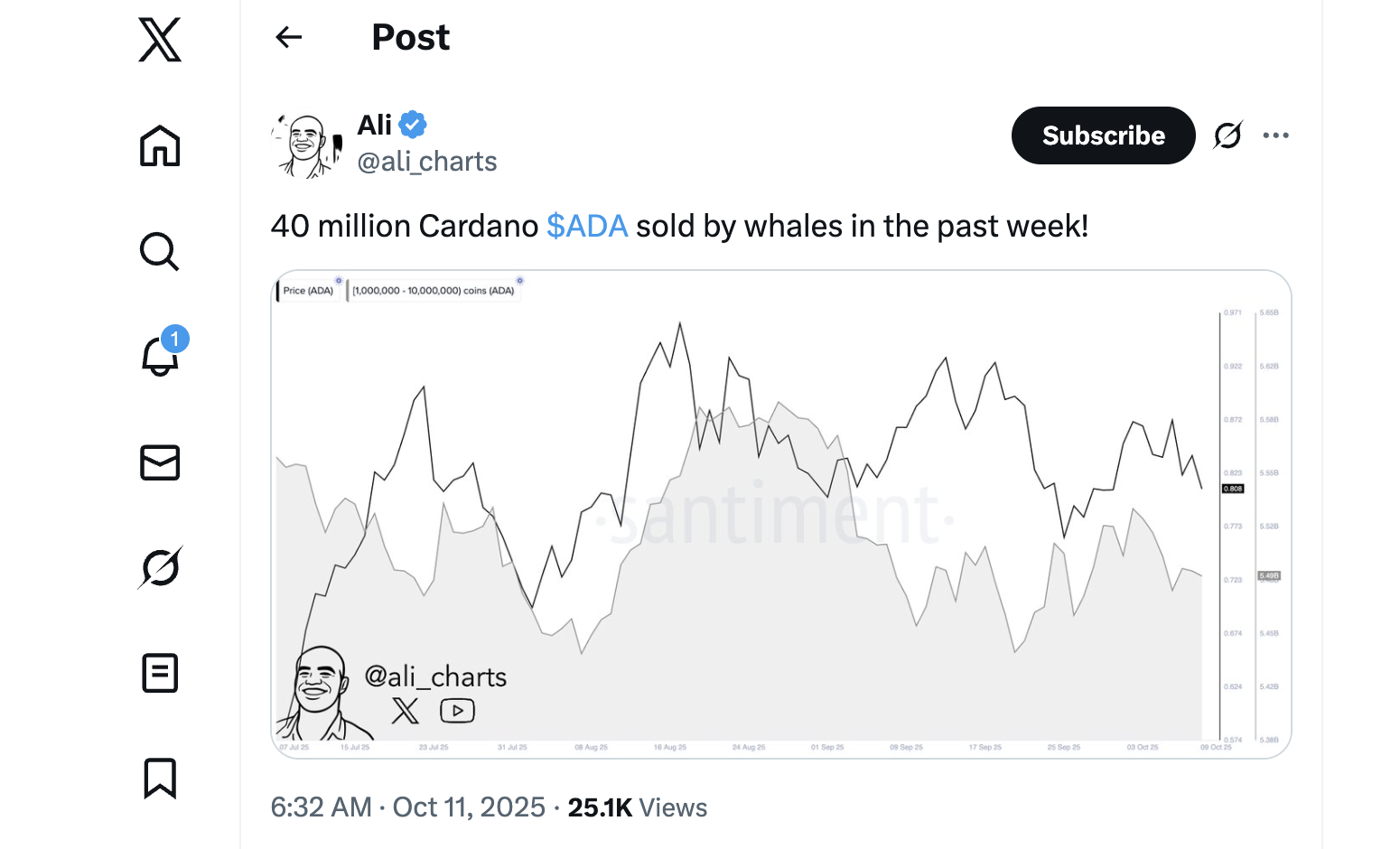Click the 6:32 AM Oct 11 timestamp

[408, 807]
